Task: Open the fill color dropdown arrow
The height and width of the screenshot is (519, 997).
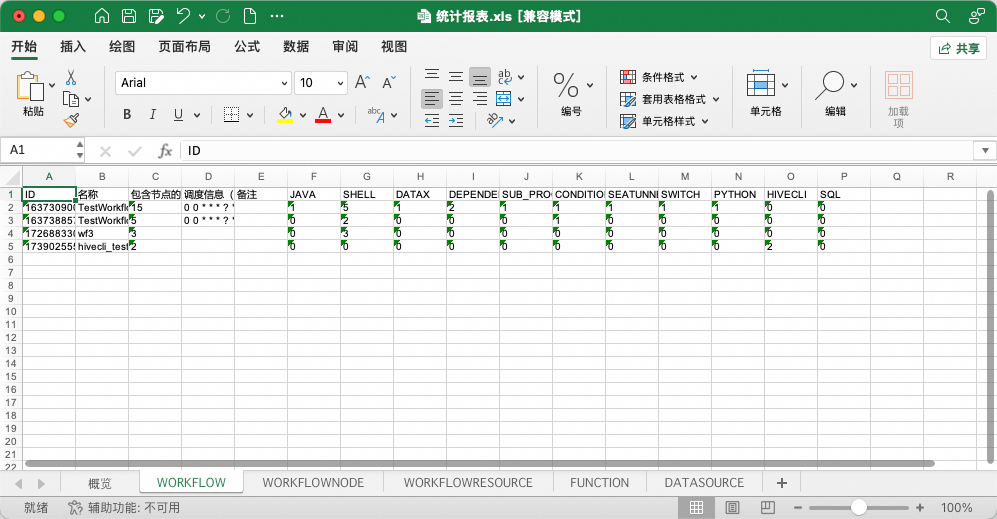Action: coord(303,115)
